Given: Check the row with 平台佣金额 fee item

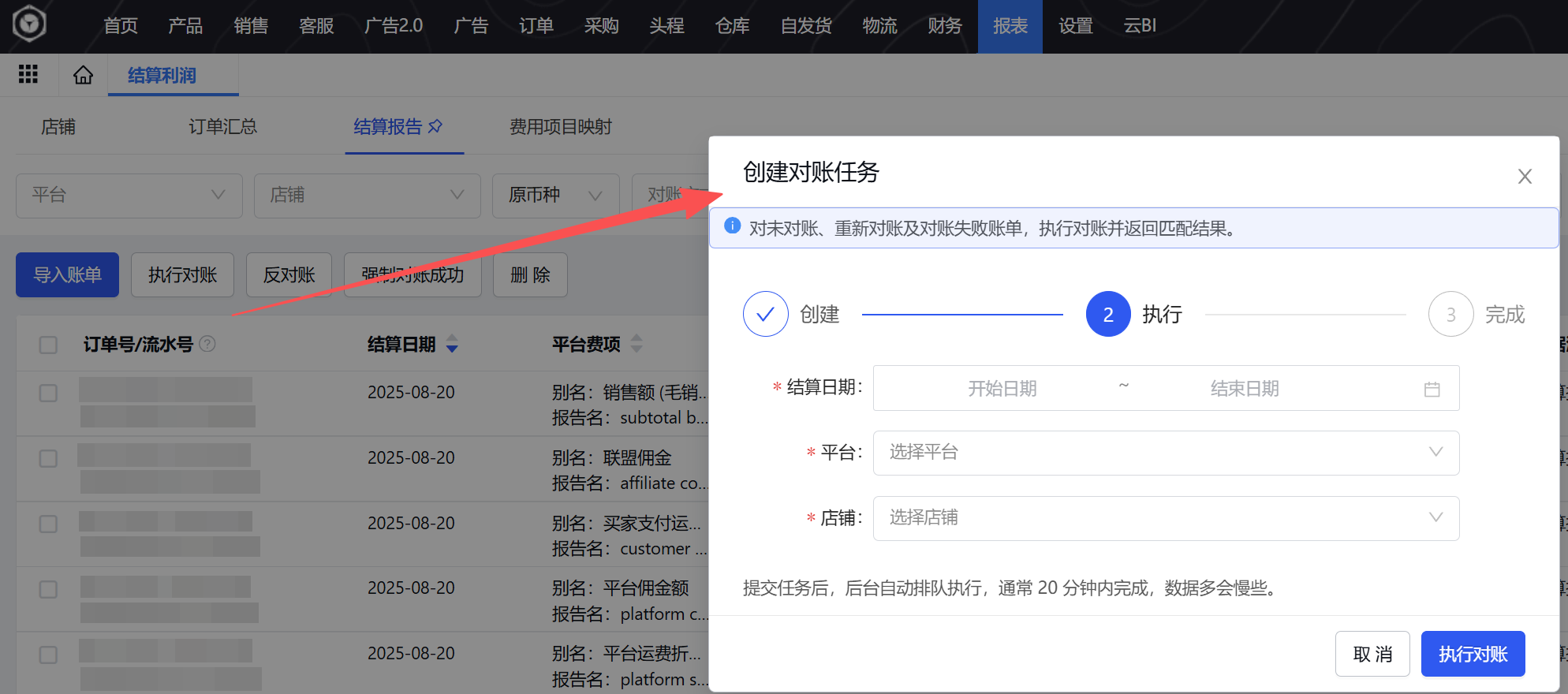Looking at the screenshot, I should 48,589.
